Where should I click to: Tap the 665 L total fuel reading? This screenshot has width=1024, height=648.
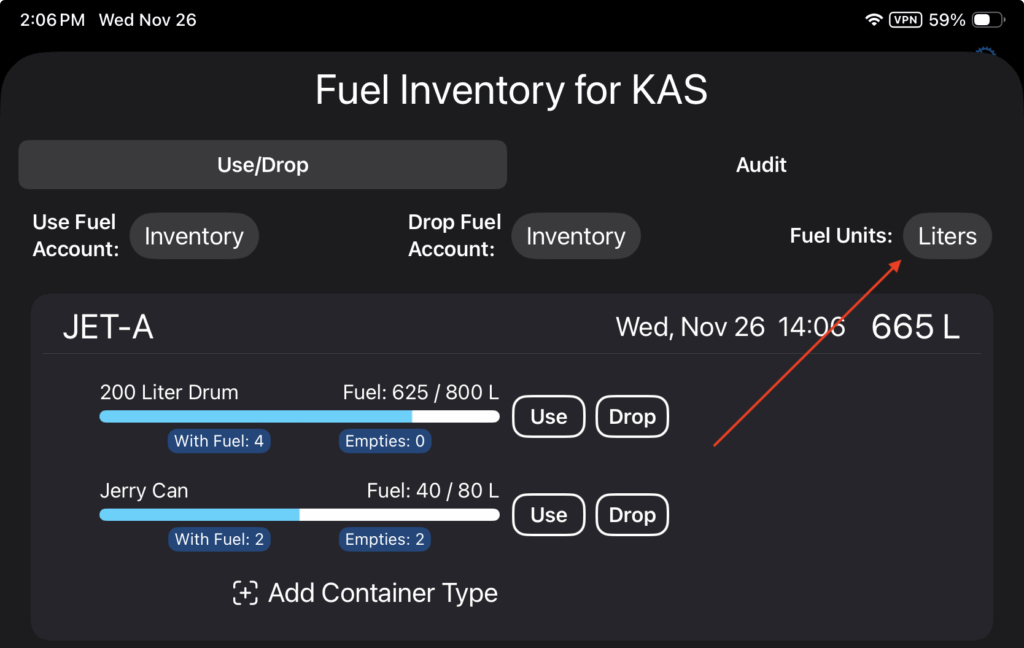915,327
